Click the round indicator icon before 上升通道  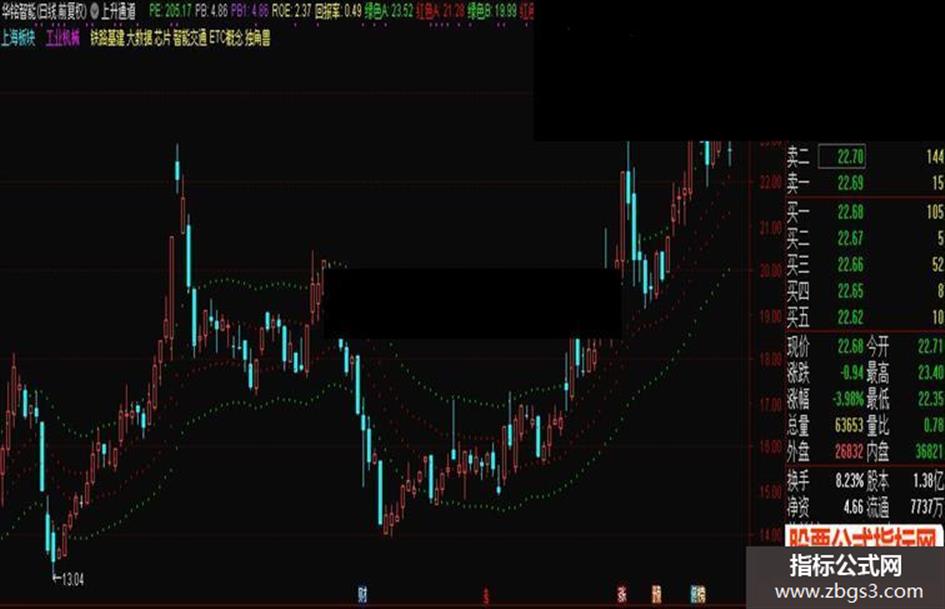point(94,11)
